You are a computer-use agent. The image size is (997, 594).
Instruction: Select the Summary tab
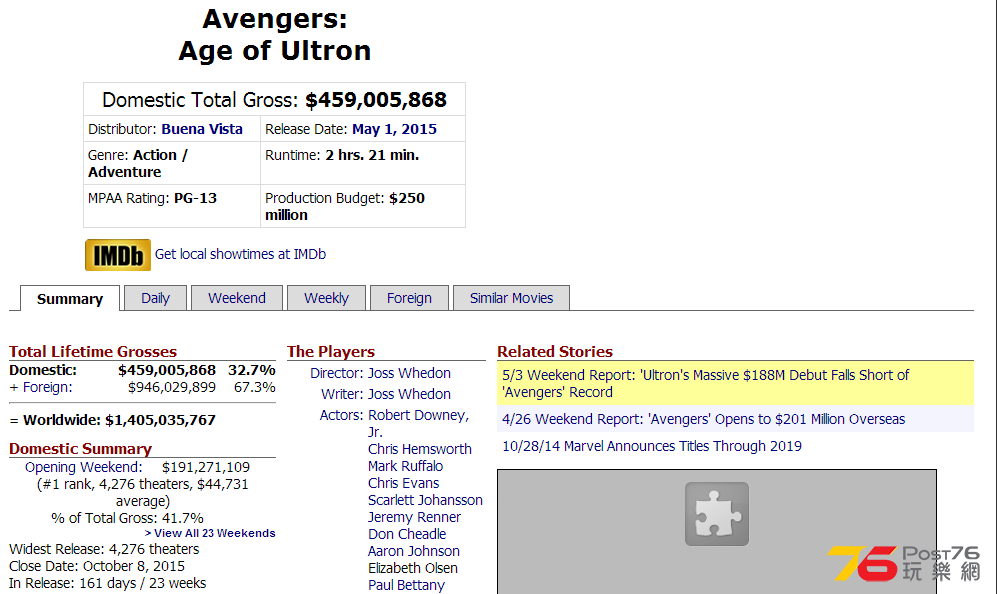click(x=70, y=299)
